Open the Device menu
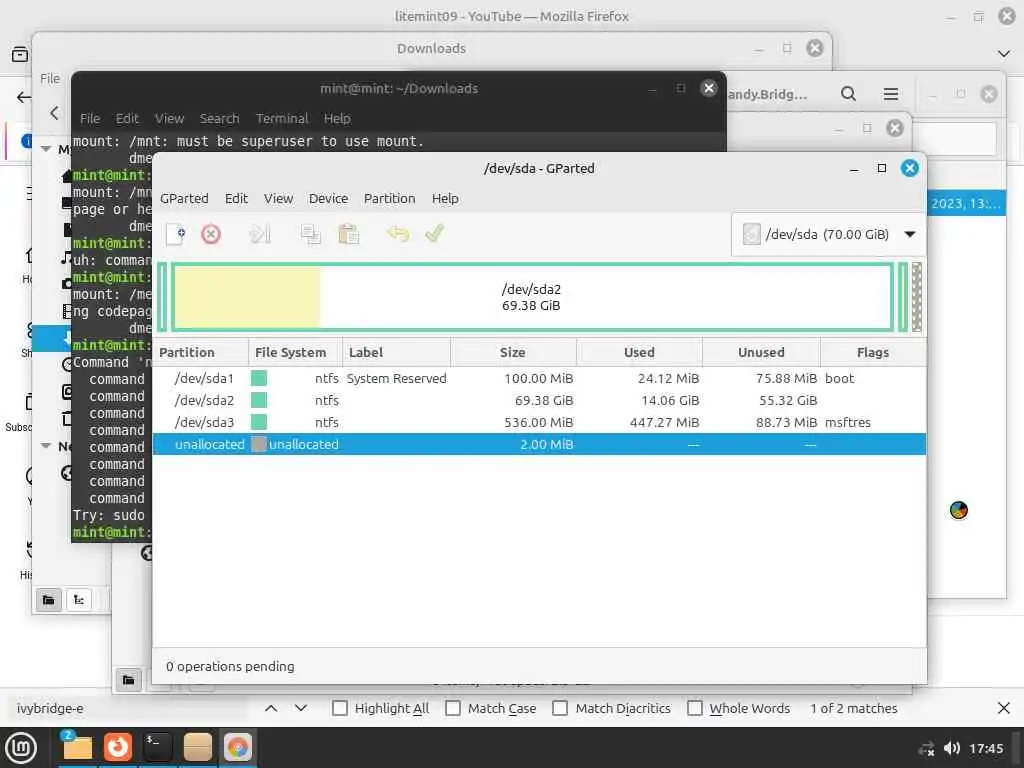 coord(328,199)
